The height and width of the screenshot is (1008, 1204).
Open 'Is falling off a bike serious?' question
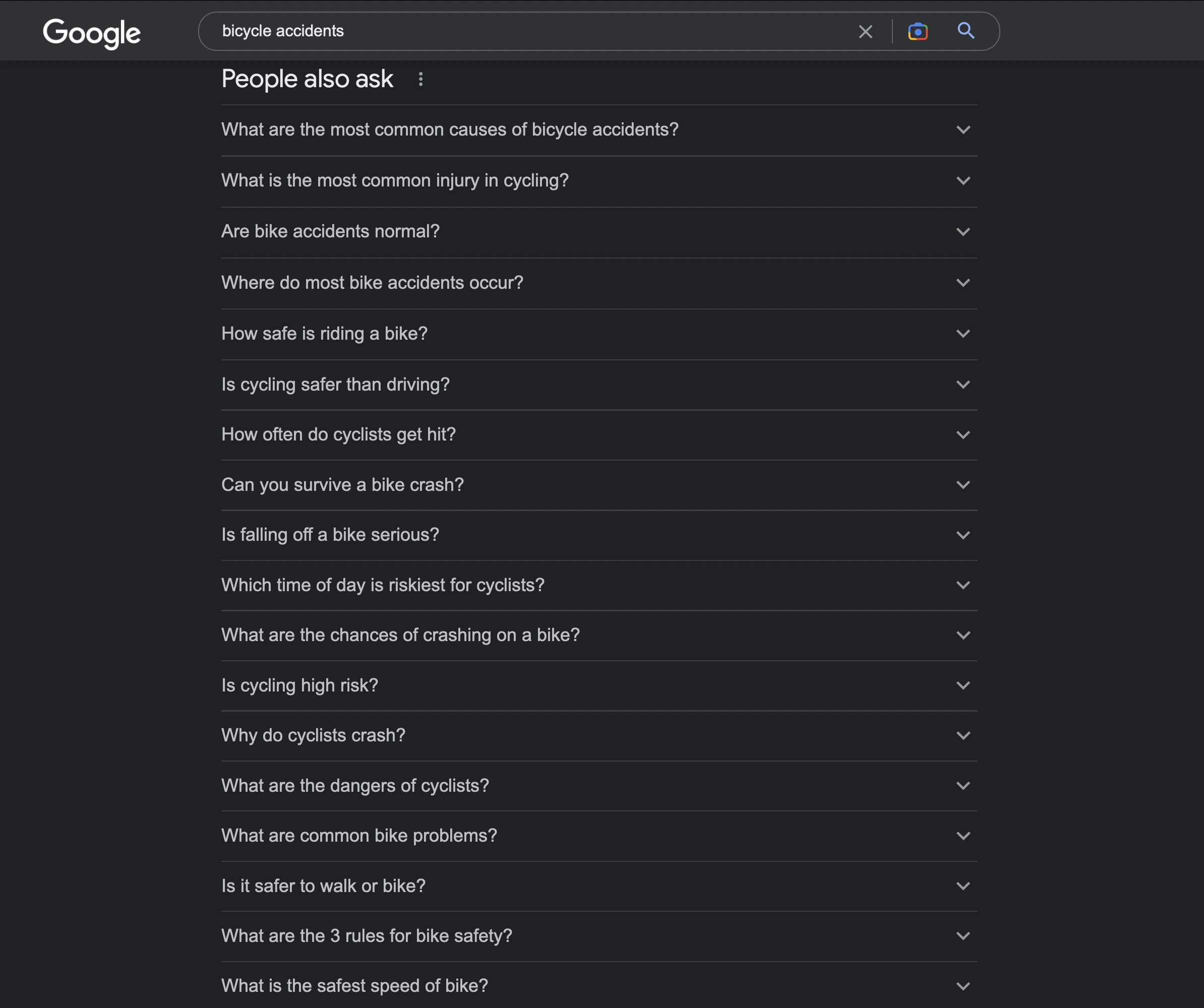(599, 535)
